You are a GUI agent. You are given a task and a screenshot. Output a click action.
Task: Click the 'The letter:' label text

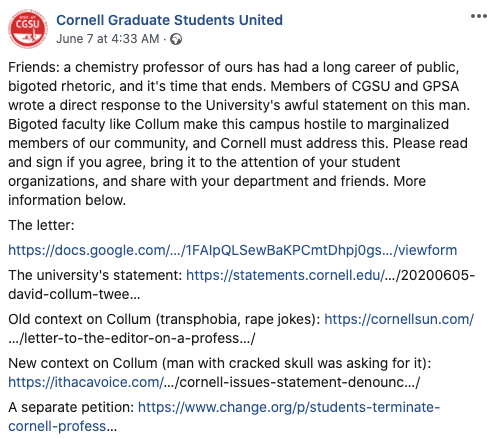41,225
